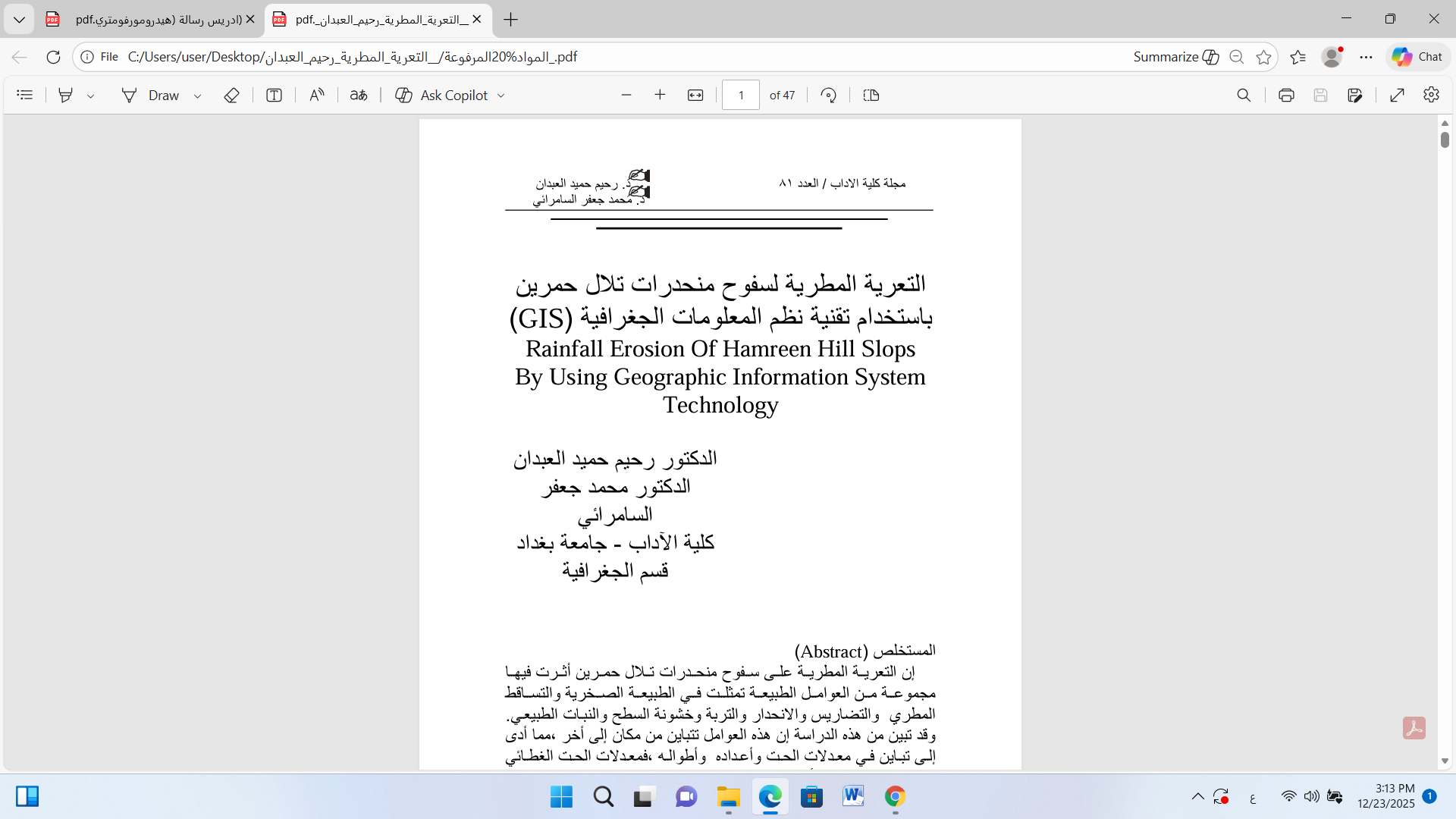The width and height of the screenshot is (1456, 819).
Task: Open the tab actions menu
Action: tap(19, 20)
